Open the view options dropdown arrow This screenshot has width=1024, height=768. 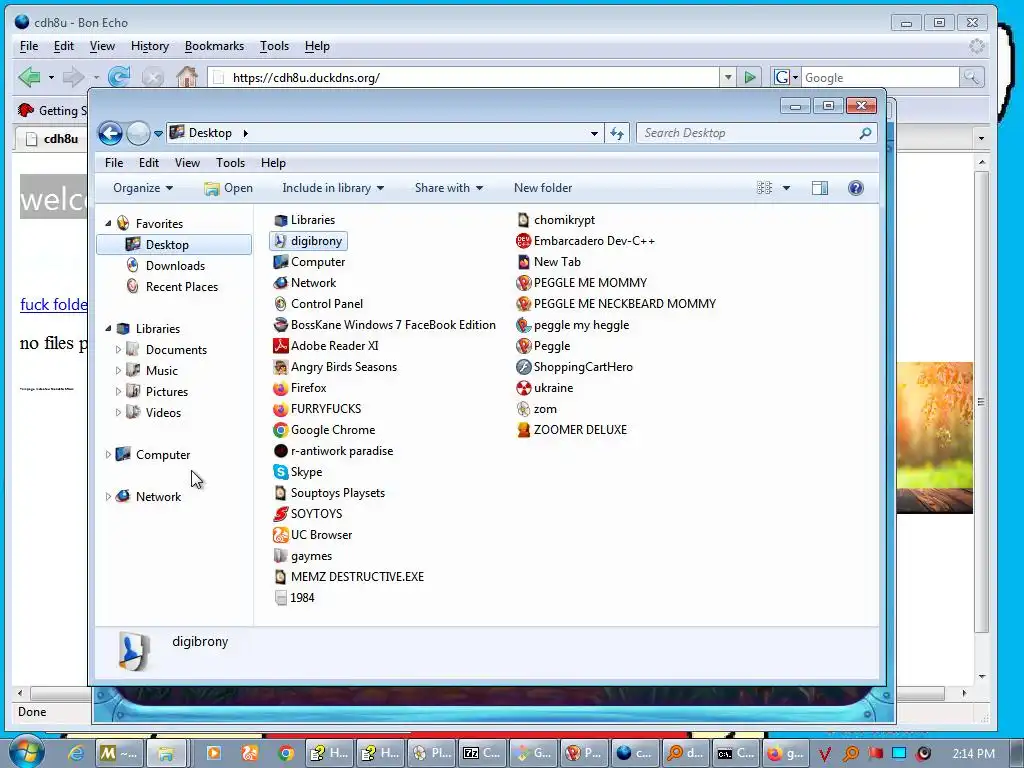786,188
